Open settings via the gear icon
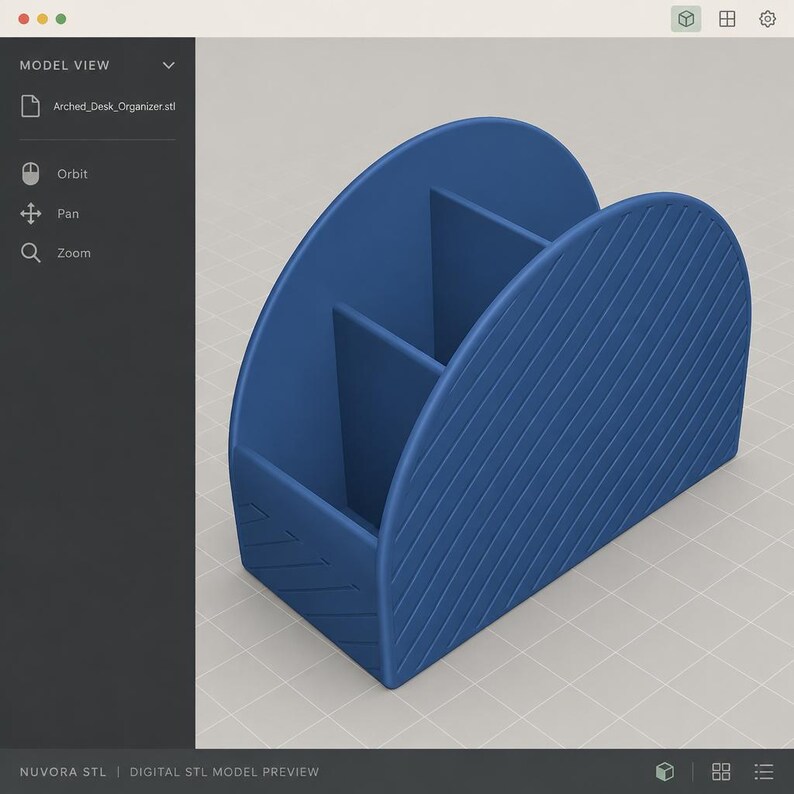Screen dimensions: 794x794 point(768,19)
